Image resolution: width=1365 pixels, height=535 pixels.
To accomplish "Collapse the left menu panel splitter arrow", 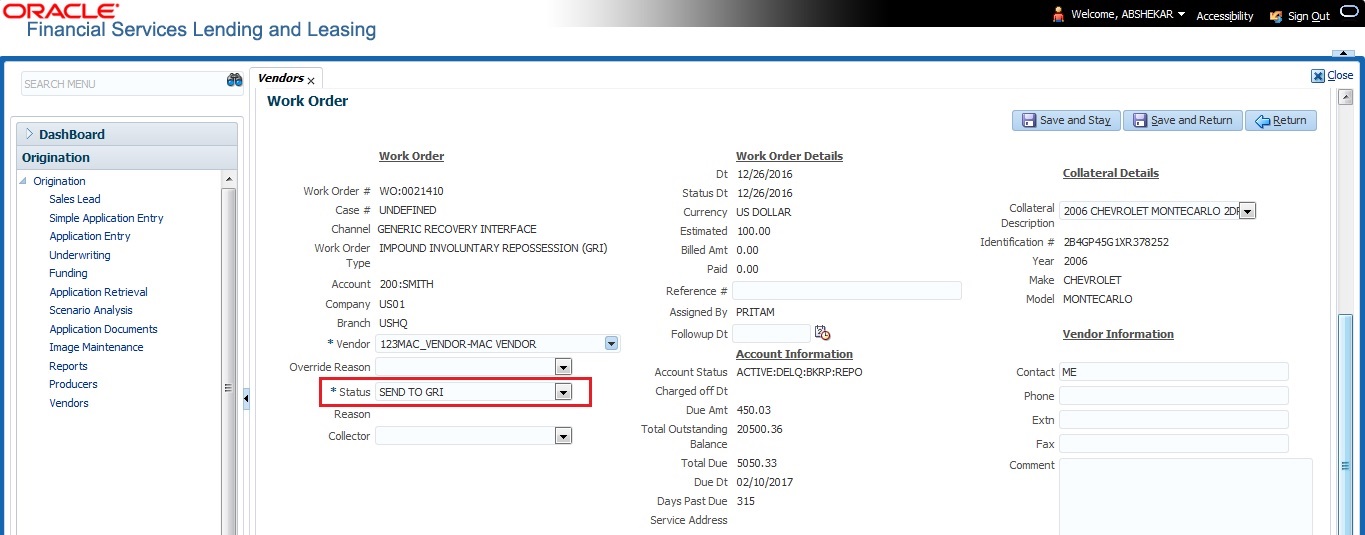I will point(246,398).
